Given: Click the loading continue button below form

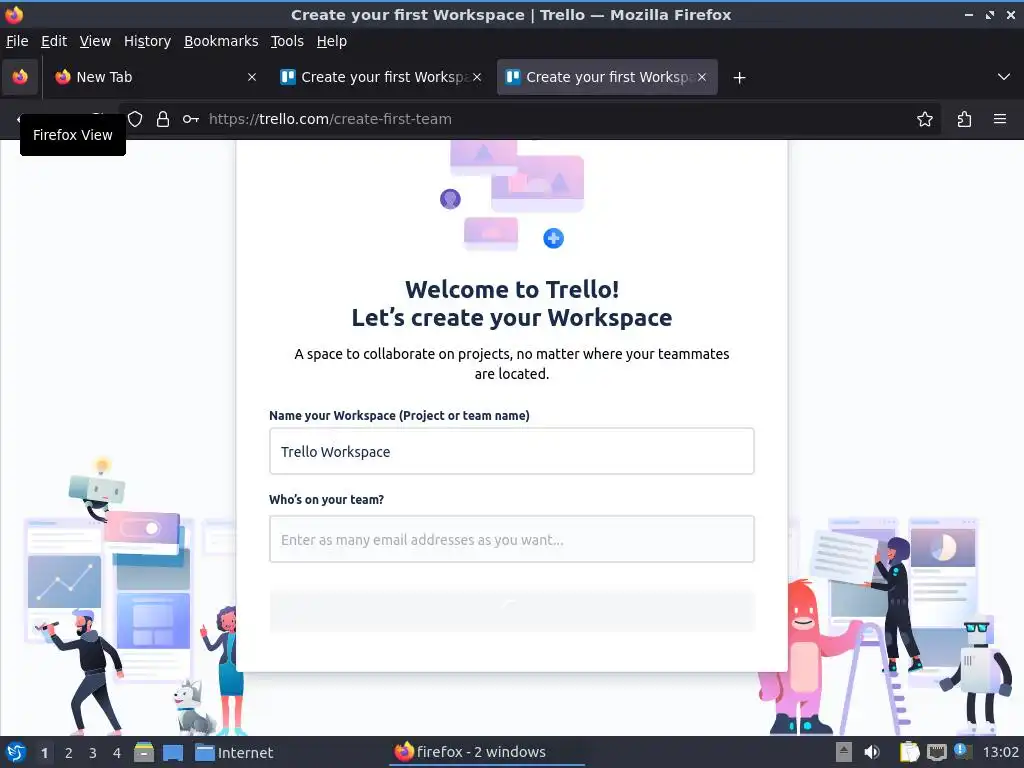Looking at the screenshot, I should (511, 611).
